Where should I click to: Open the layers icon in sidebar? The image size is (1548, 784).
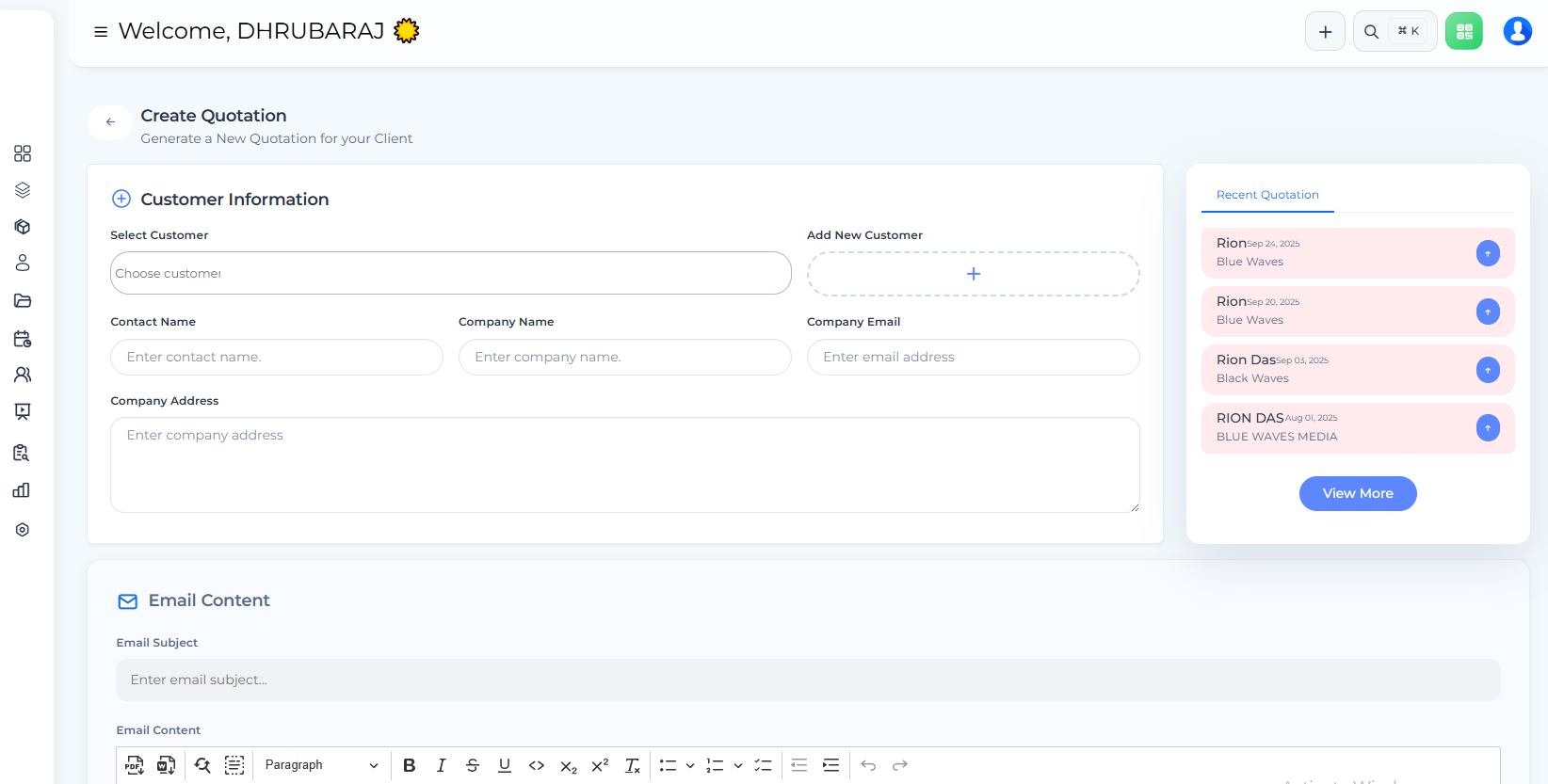point(23,190)
